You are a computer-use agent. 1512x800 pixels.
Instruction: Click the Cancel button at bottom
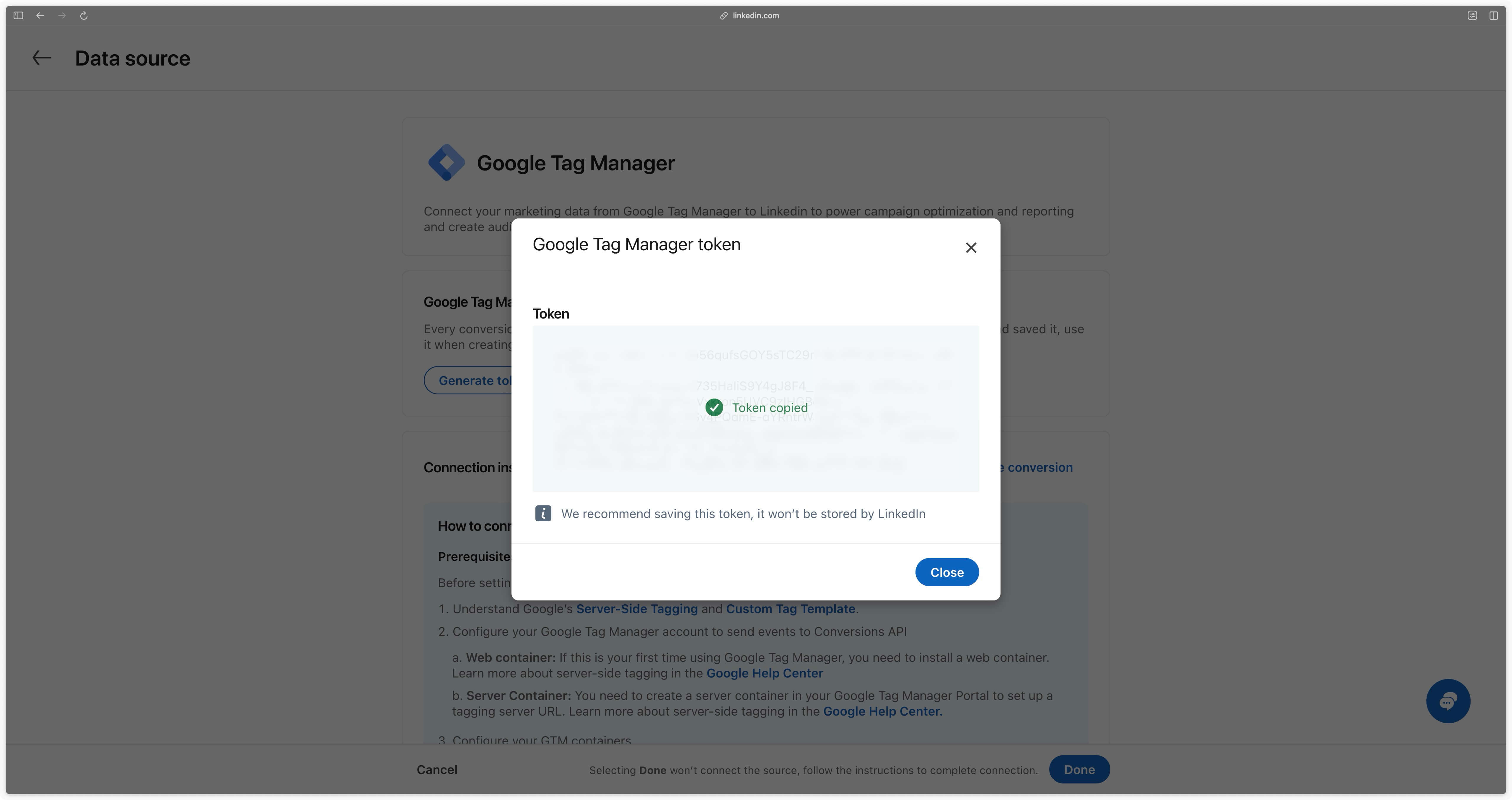click(437, 770)
